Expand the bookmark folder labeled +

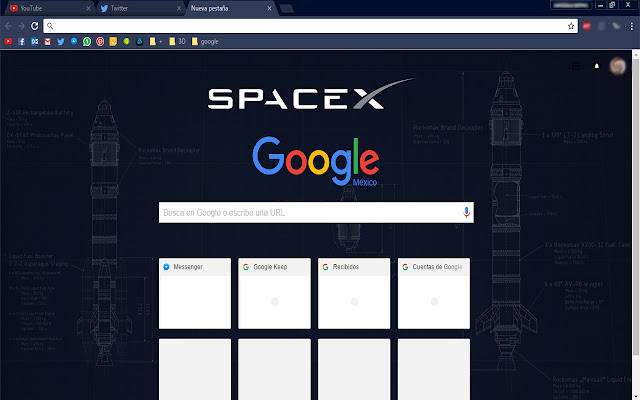156,41
